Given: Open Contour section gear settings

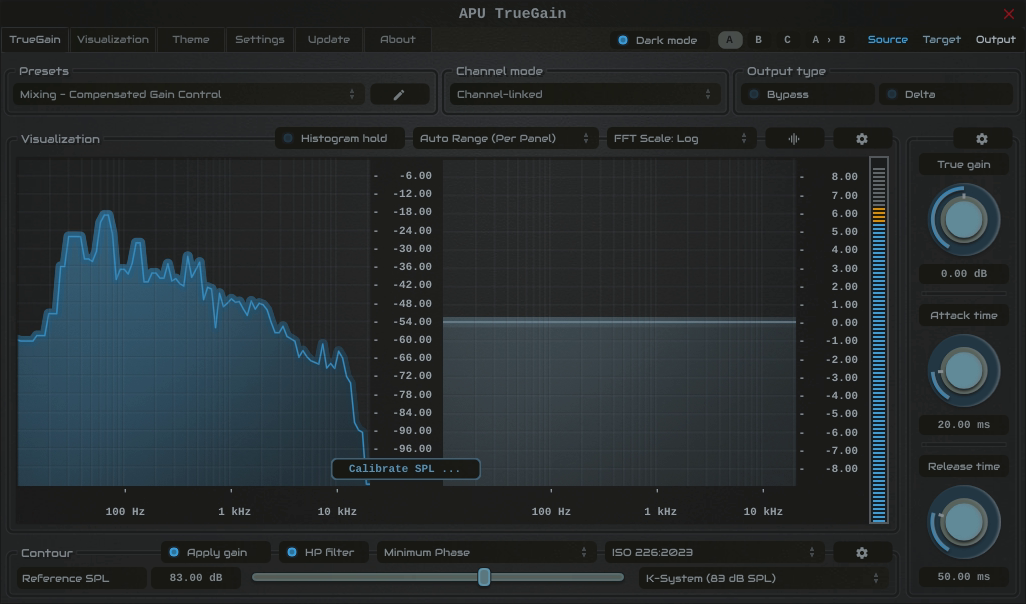Looking at the screenshot, I should coord(862,553).
